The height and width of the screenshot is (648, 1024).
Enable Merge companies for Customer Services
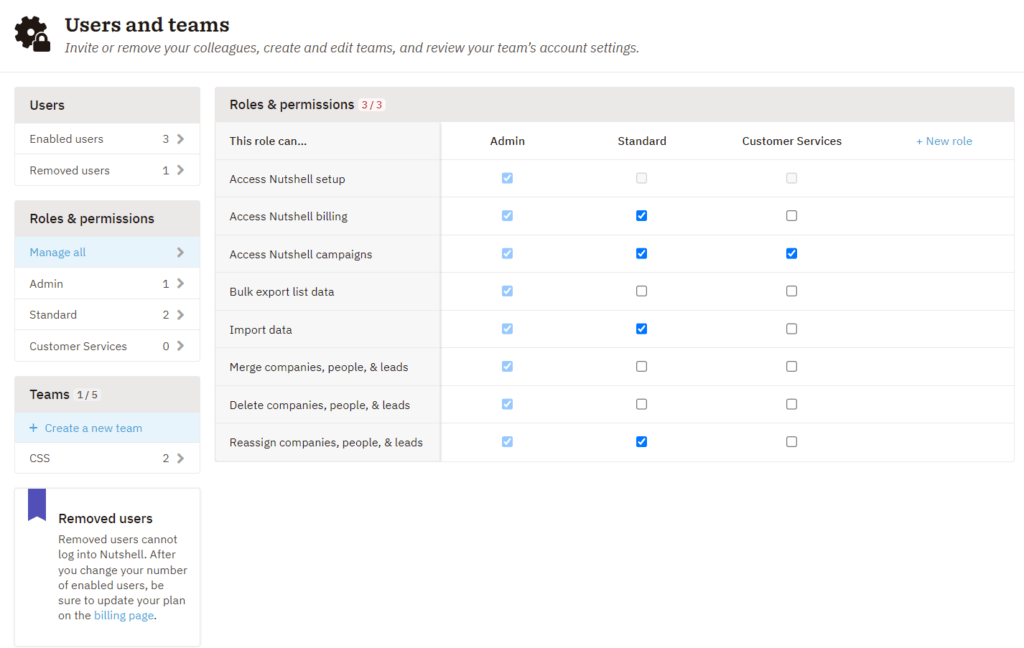[x=791, y=366]
